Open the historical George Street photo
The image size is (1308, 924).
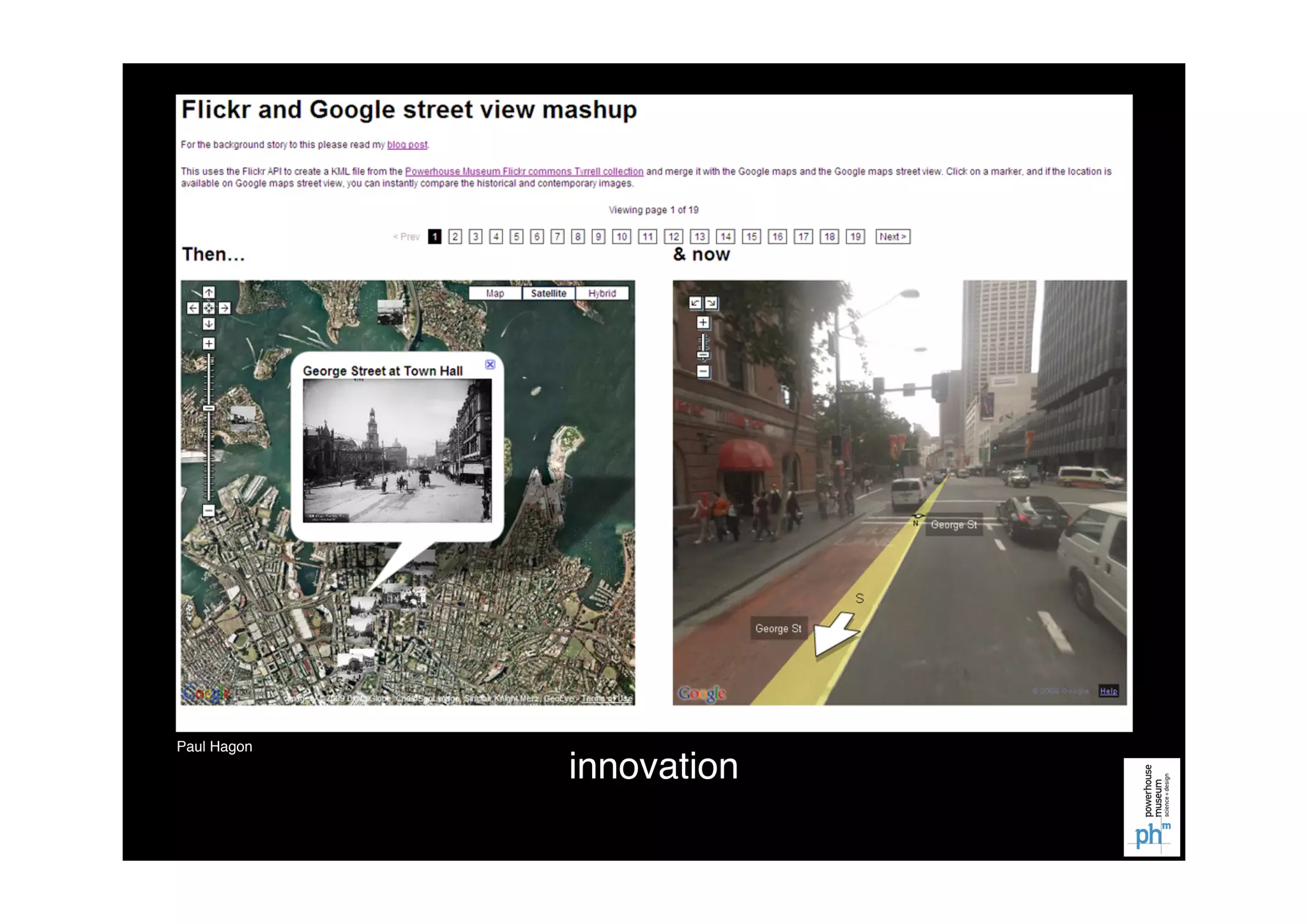(x=397, y=451)
